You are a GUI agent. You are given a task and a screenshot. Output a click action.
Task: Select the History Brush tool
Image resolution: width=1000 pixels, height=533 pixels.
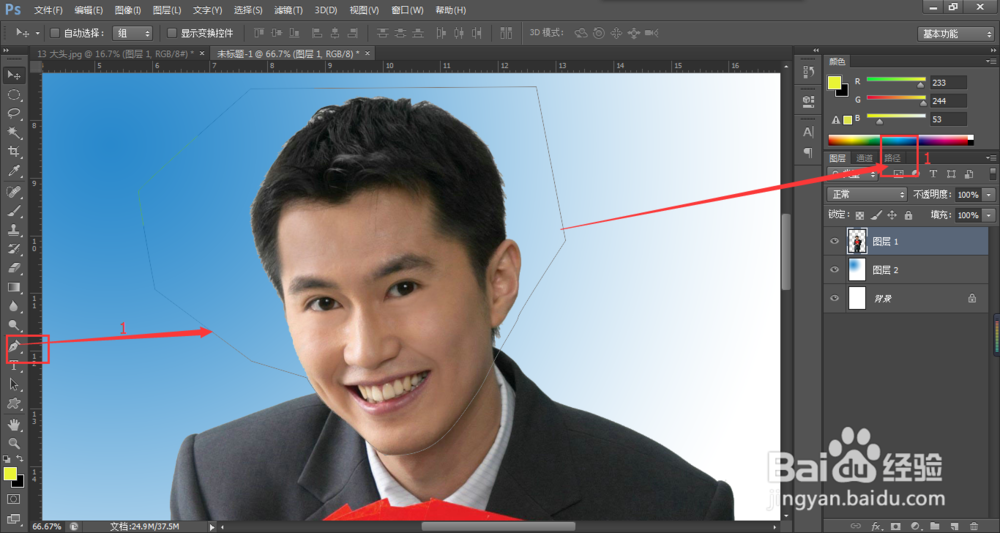click(14, 249)
